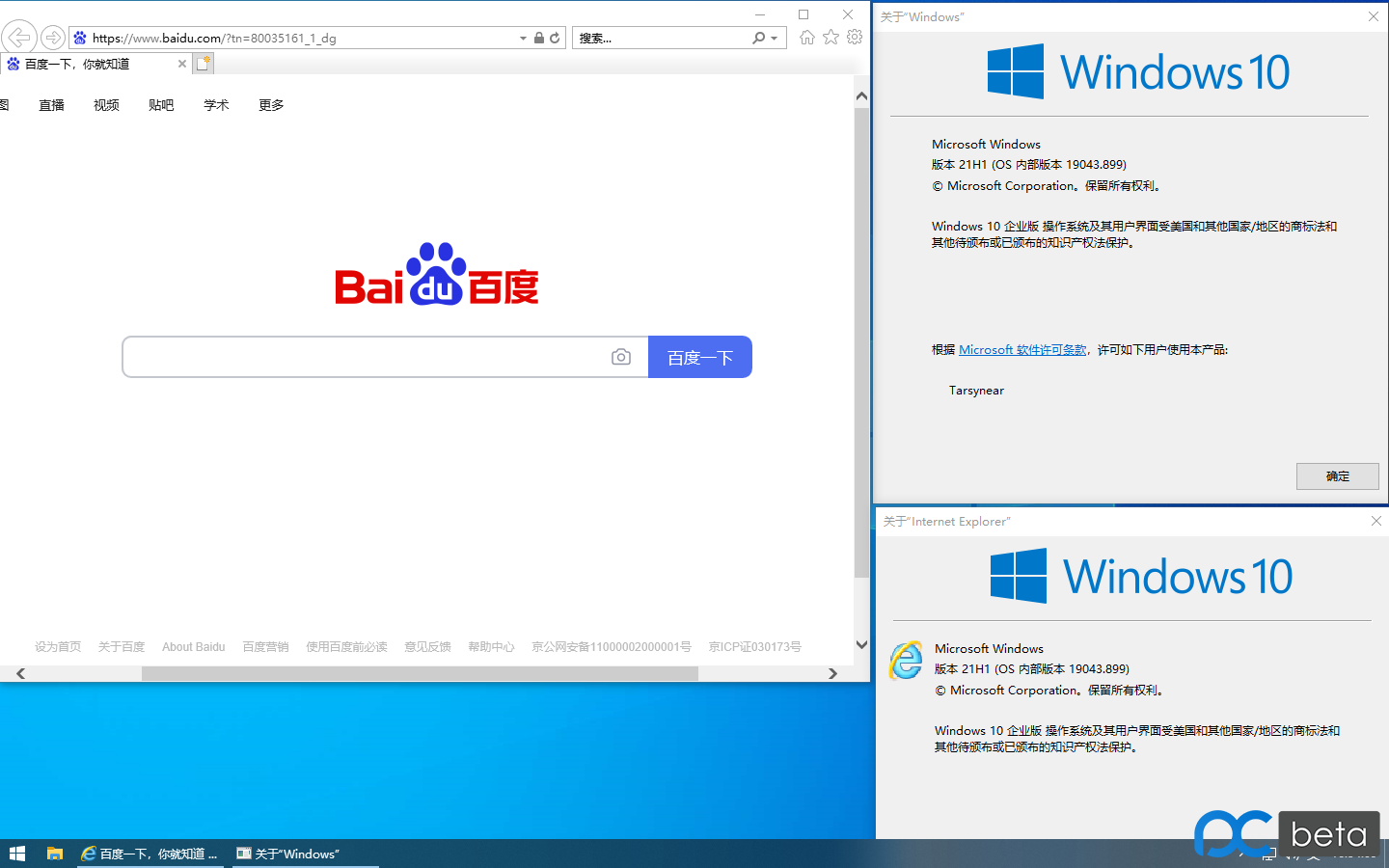Click the vertical scrollbar down arrow
This screenshot has width=1389, height=868.
(861, 645)
